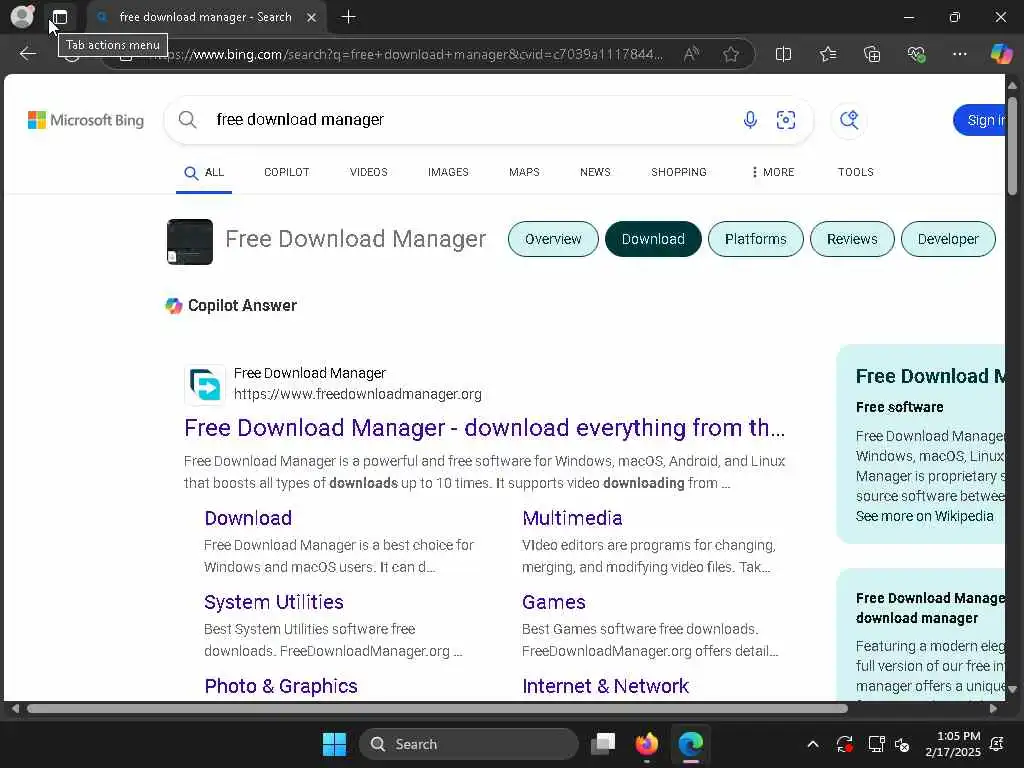This screenshot has height=768, width=1024.
Task: Switch to the VIDEOS tab
Action: [368, 172]
